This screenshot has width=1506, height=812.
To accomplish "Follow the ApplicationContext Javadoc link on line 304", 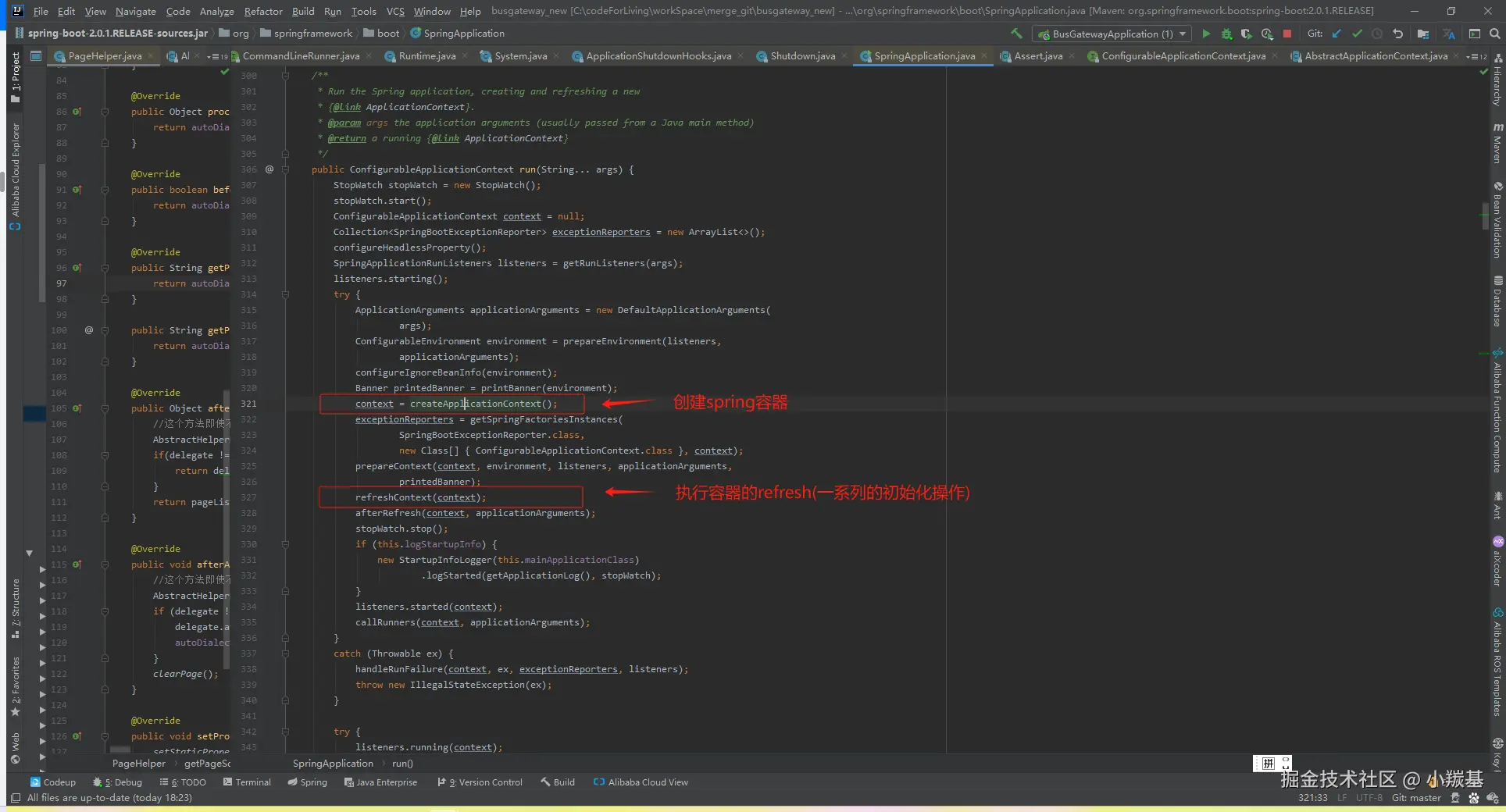I will (513, 138).
